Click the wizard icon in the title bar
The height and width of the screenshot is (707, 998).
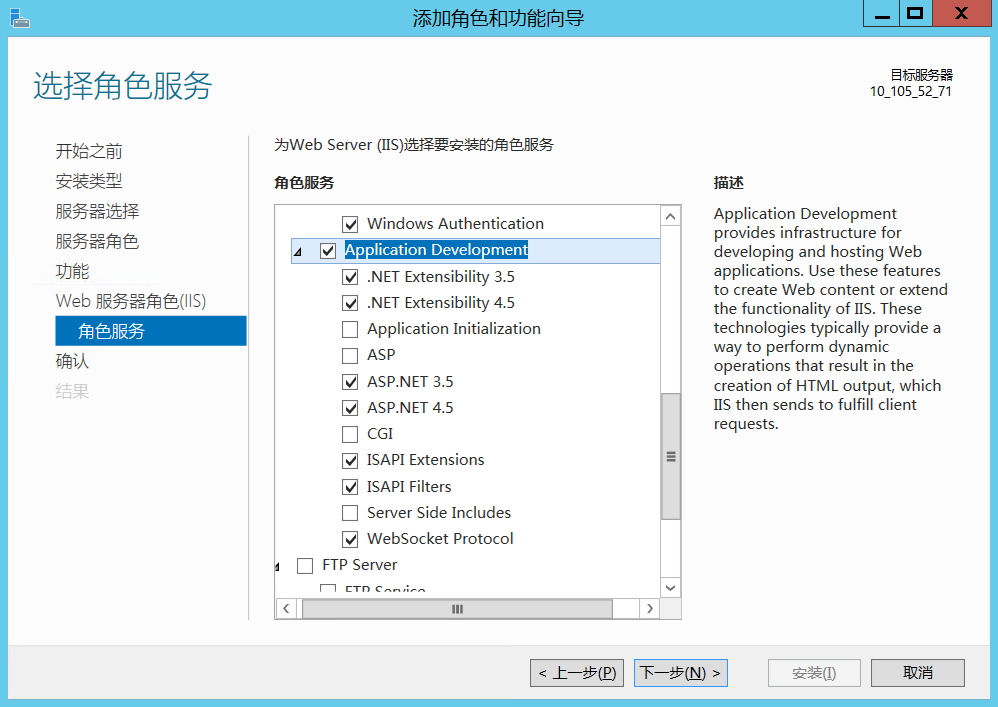[20, 17]
